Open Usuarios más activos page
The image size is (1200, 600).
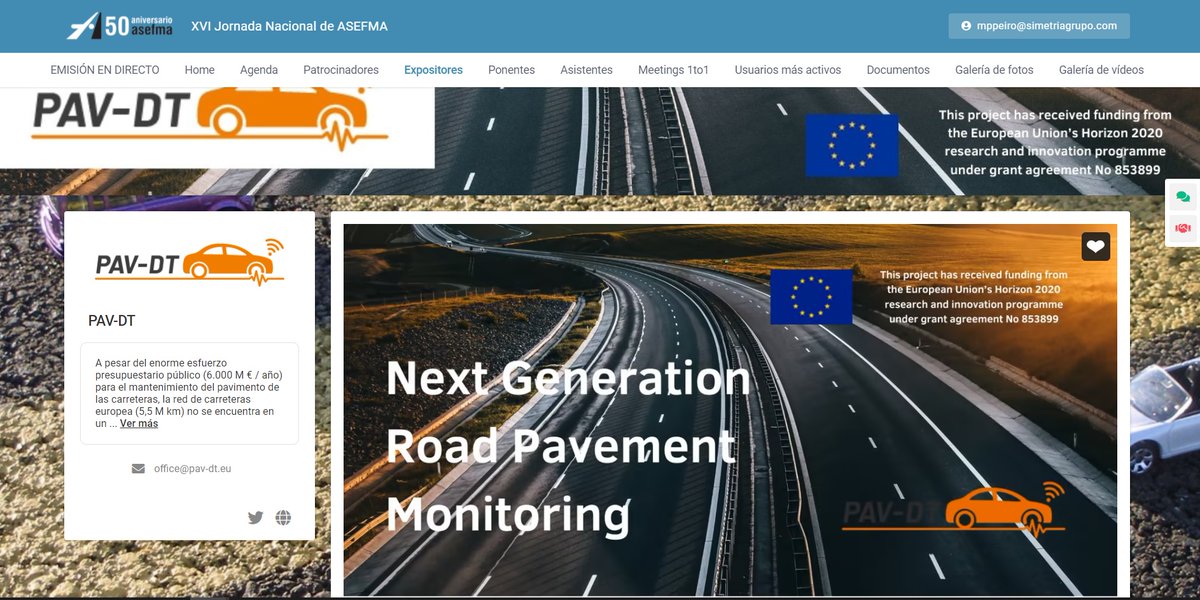tap(788, 70)
